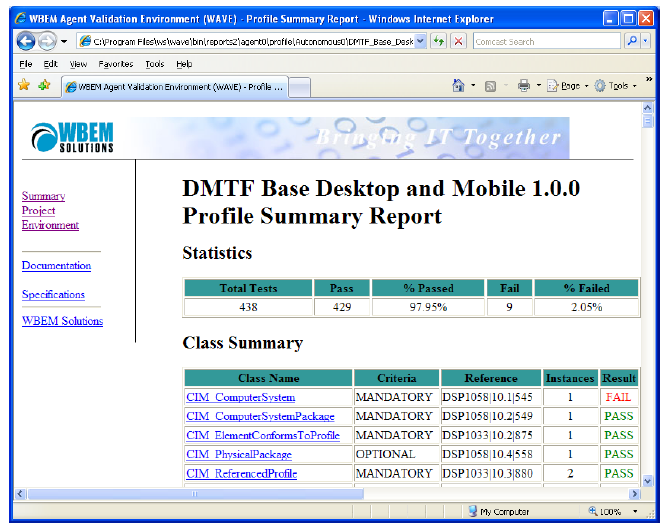
Task: Open the Documentation link
Action: click(x=56, y=265)
